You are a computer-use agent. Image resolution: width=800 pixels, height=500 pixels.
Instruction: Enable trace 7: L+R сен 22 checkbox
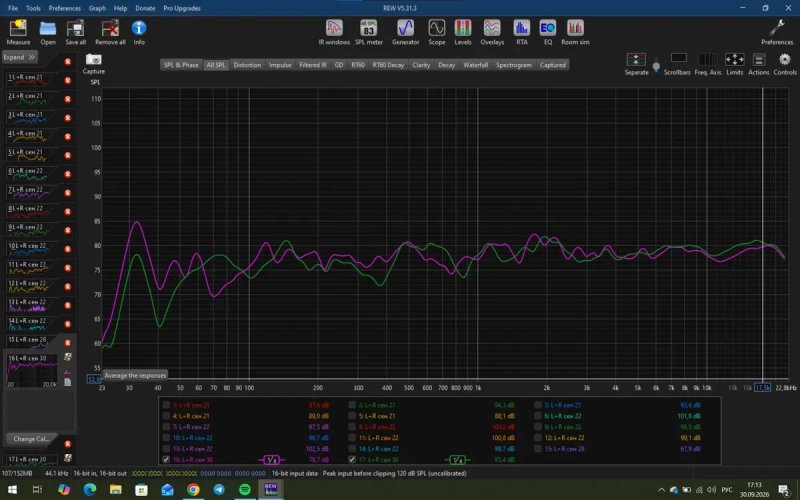click(x=166, y=427)
